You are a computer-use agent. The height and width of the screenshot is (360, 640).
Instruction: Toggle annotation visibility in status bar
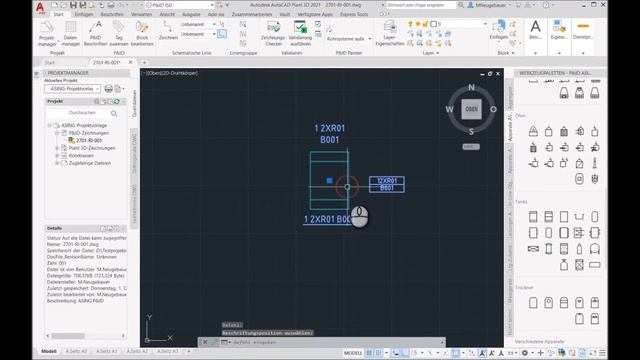click(482, 353)
